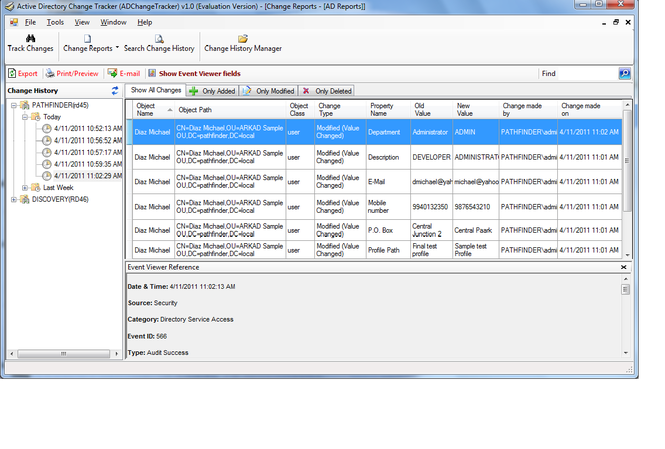Click the clock icon for 11:02:29 AM
665x449 pixels.
(x=47, y=176)
